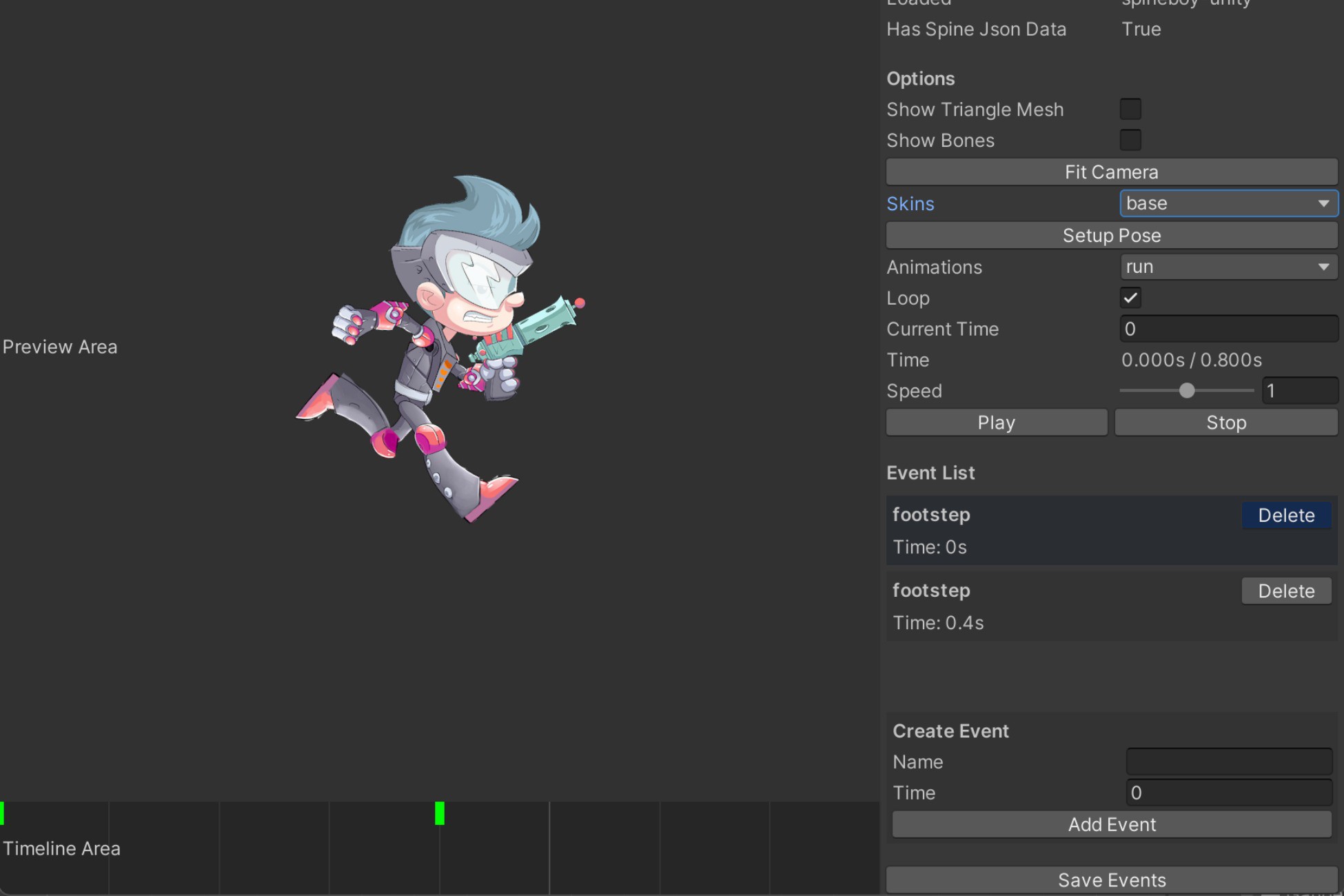Image resolution: width=1344 pixels, height=896 pixels.
Task: Click the spineboy character in preview
Action: point(441,348)
